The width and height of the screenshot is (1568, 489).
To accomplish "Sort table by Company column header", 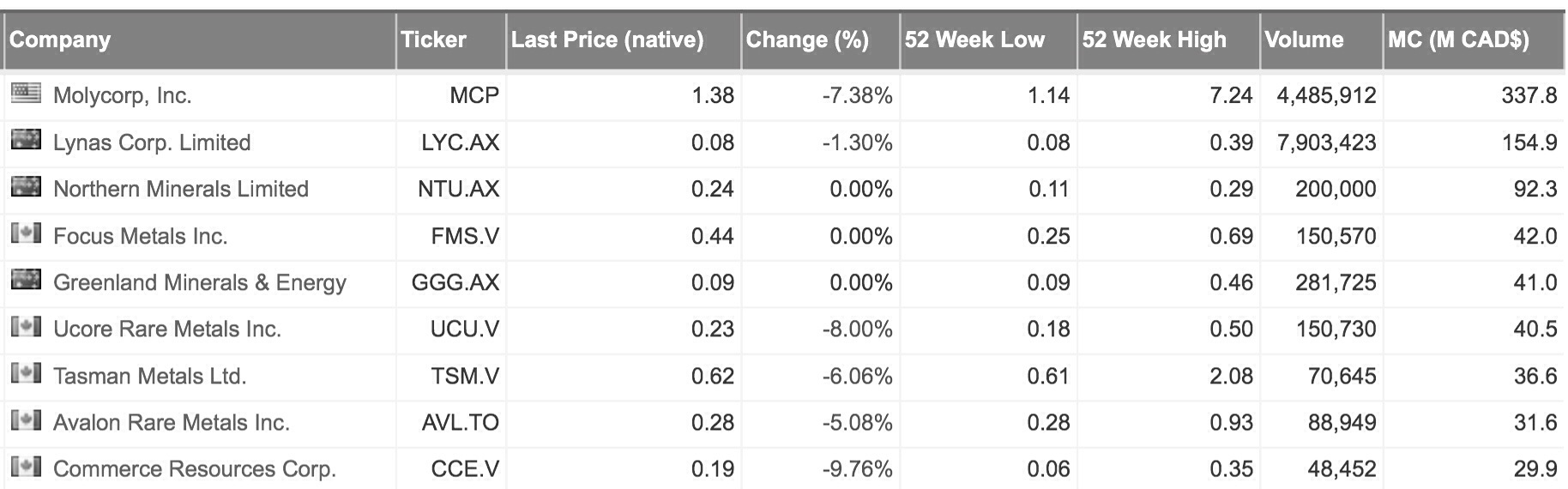I will click(60, 40).
